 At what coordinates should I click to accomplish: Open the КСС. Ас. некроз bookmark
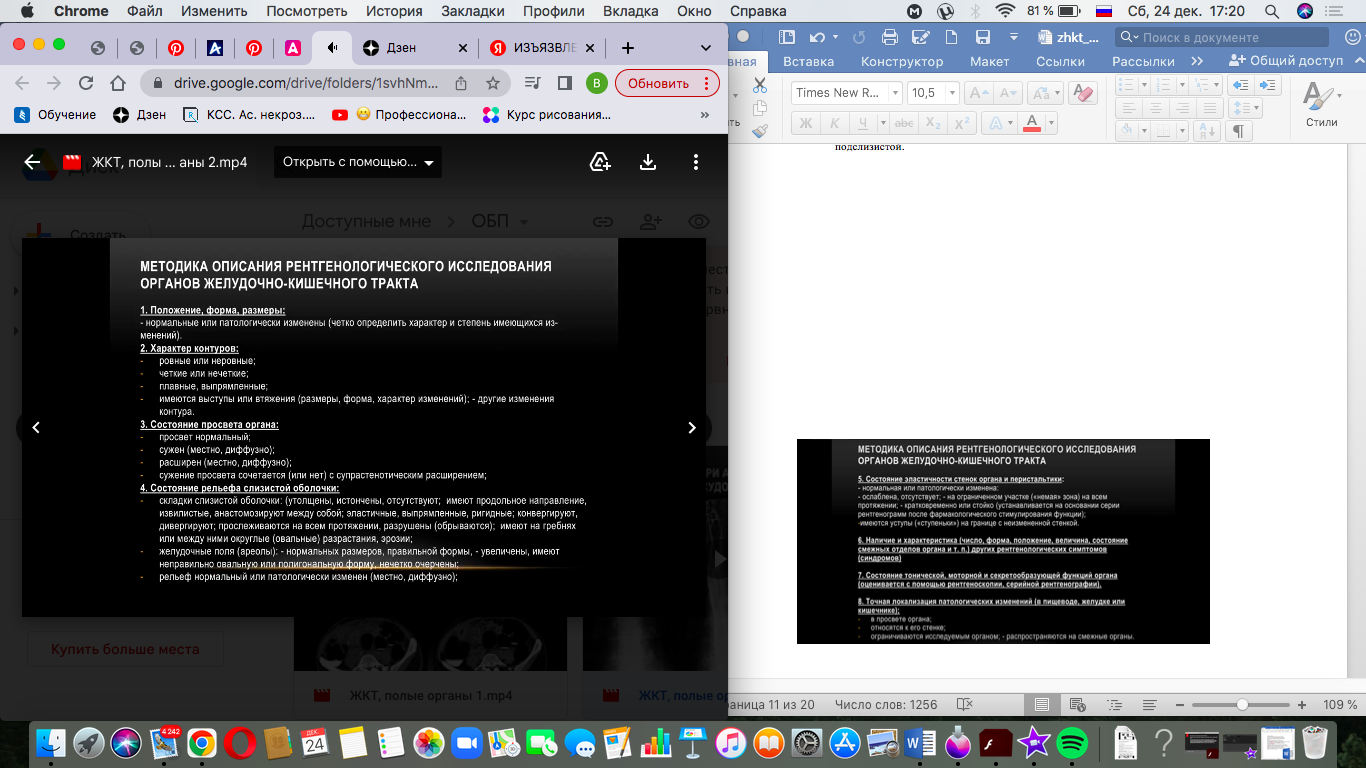point(249,114)
